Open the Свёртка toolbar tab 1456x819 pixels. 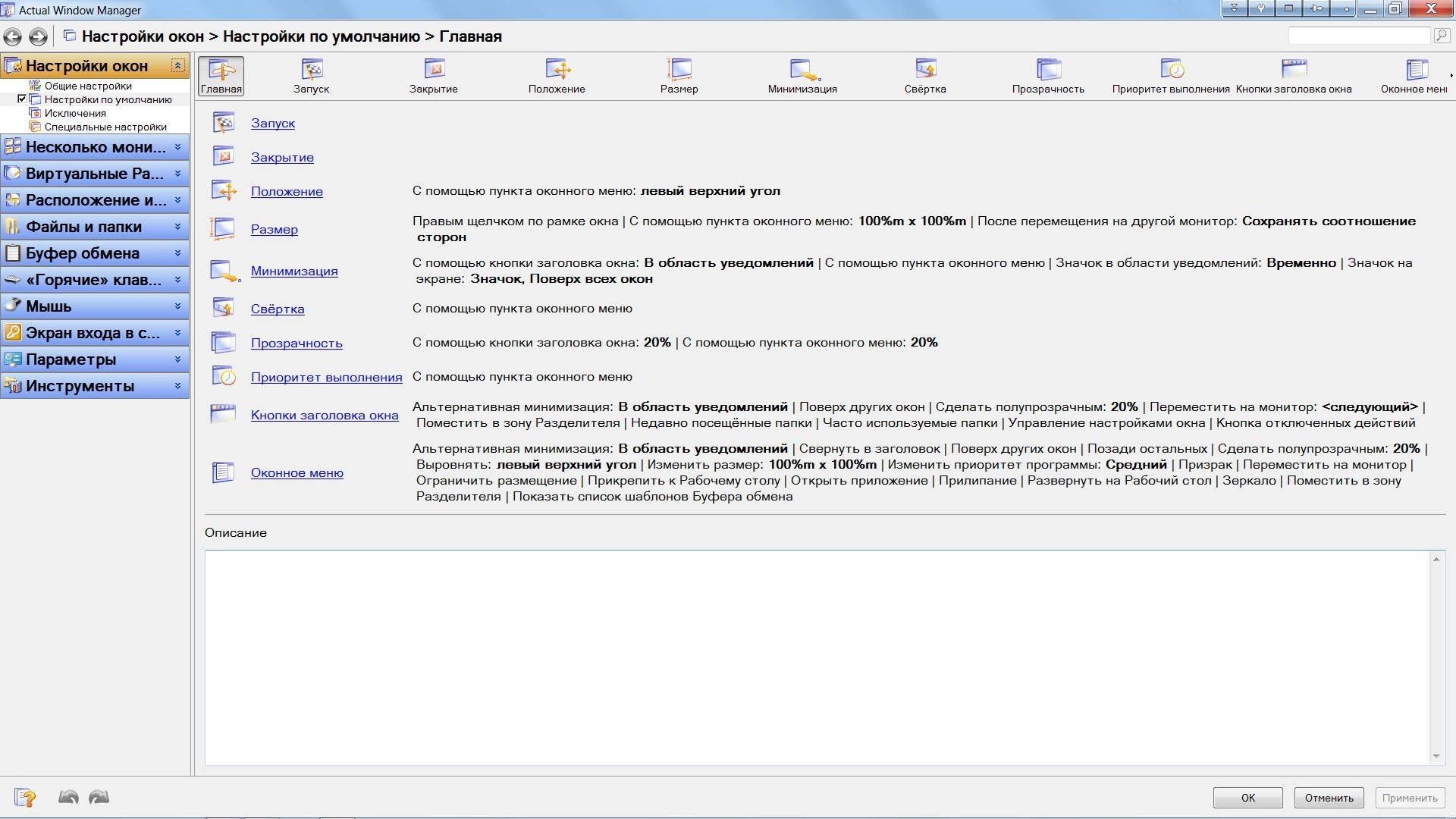tap(925, 76)
